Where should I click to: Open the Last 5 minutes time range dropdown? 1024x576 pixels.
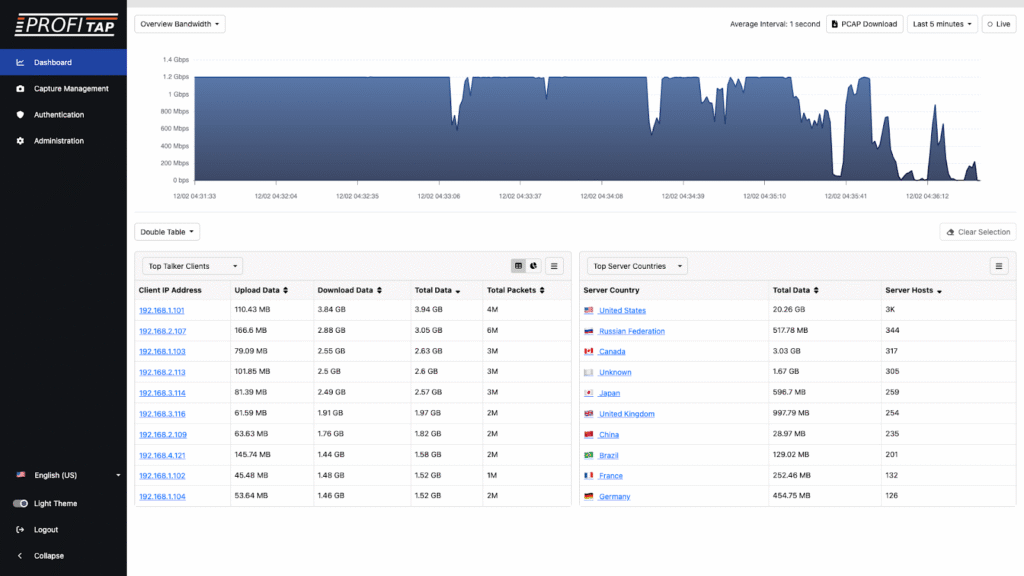(941, 24)
